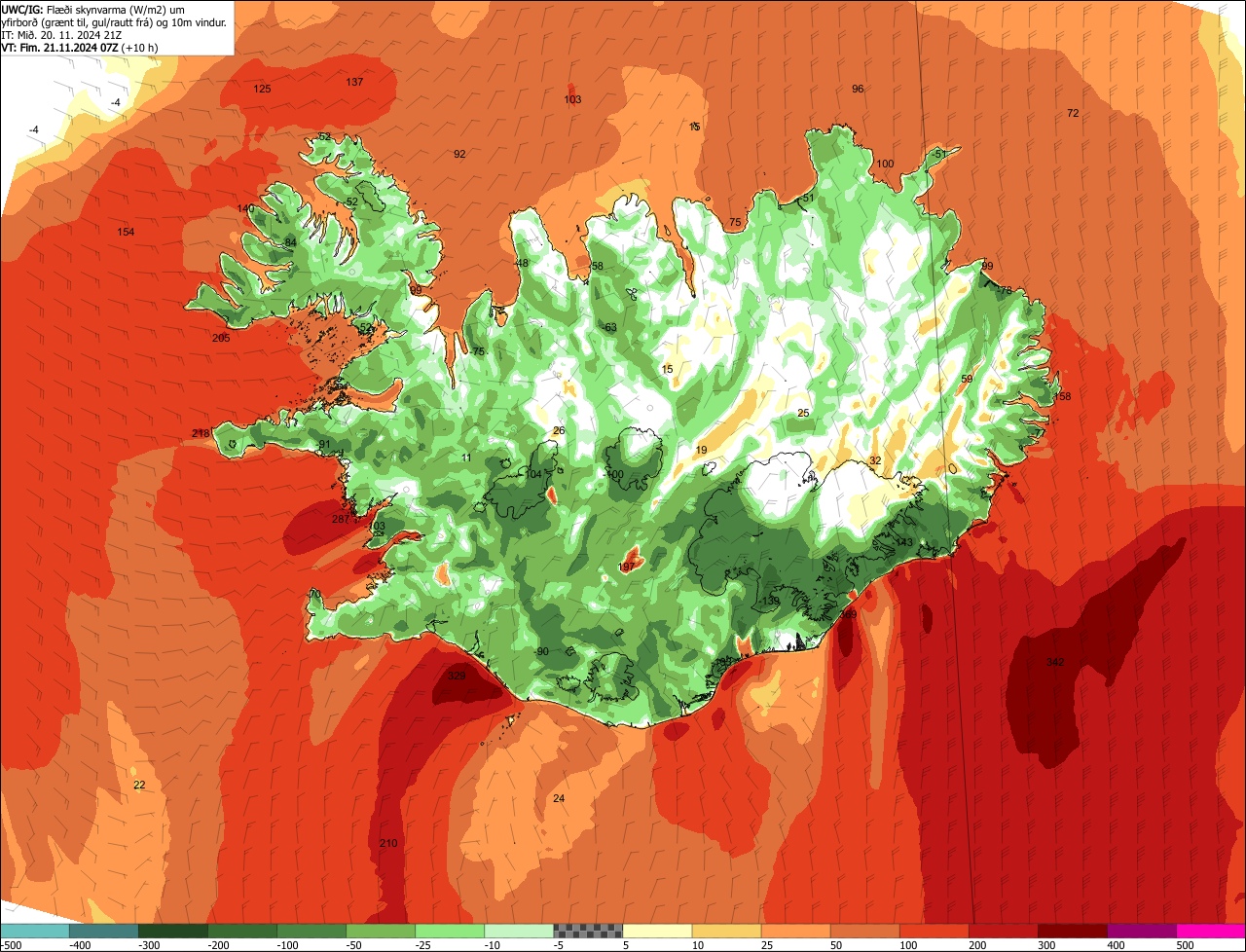Pick the yellow-orange legend swatch for 10 to 25
This screenshot has height=952, width=1246.
[x=726, y=931]
